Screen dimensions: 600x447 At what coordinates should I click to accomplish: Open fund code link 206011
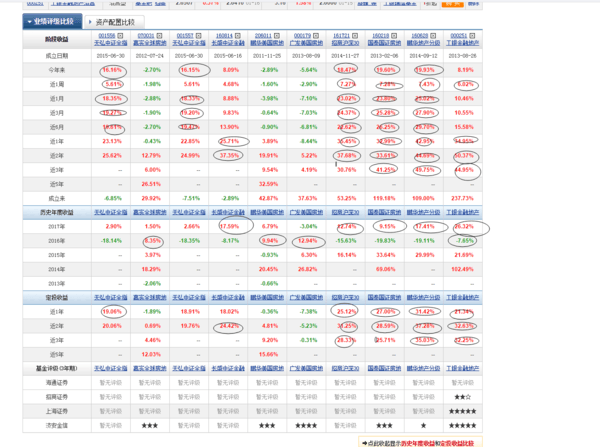(x=263, y=36)
